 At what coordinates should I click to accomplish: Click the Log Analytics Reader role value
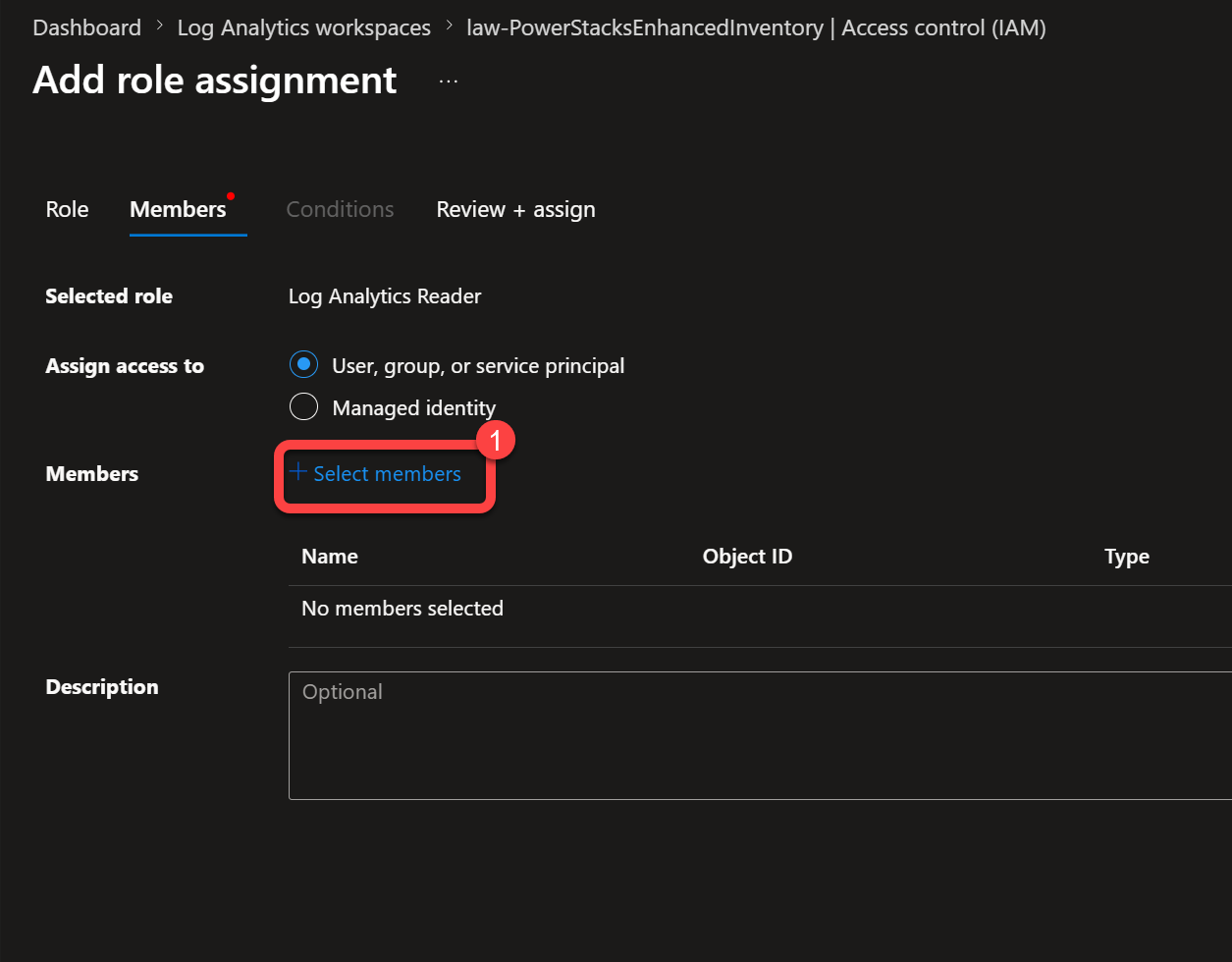point(385,296)
